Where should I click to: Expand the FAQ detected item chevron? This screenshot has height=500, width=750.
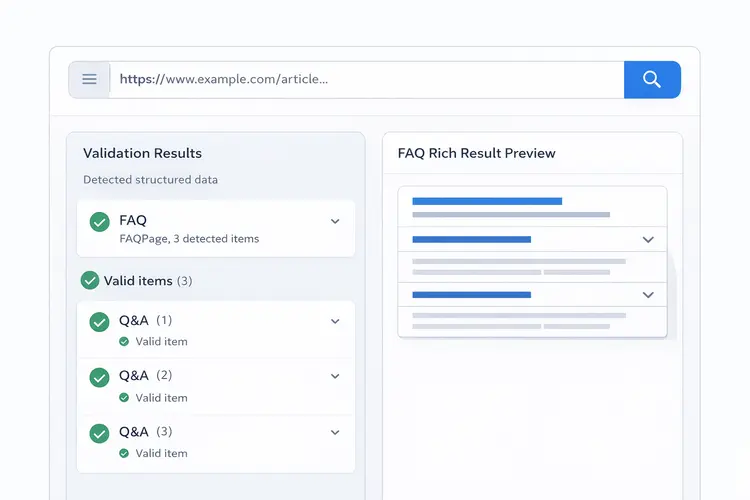click(x=335, y=221)
